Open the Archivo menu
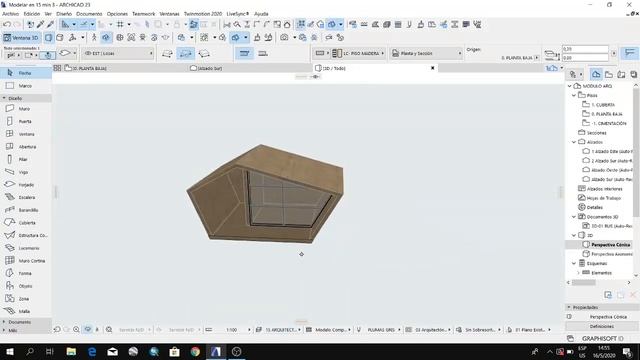This screenshot has height=360, width=640. pyautogui.click(x=11, y=14)
